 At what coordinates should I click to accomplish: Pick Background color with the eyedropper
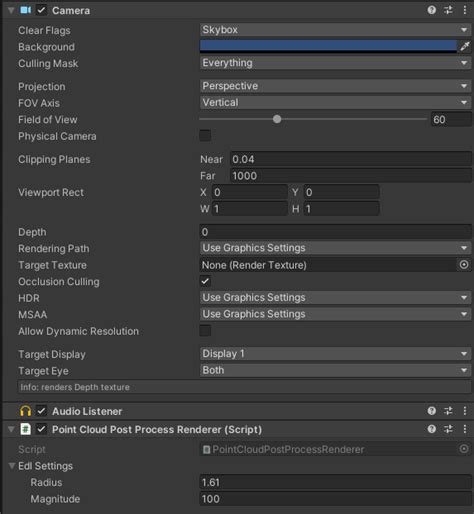pyautogui.click(x=465, y=47)
